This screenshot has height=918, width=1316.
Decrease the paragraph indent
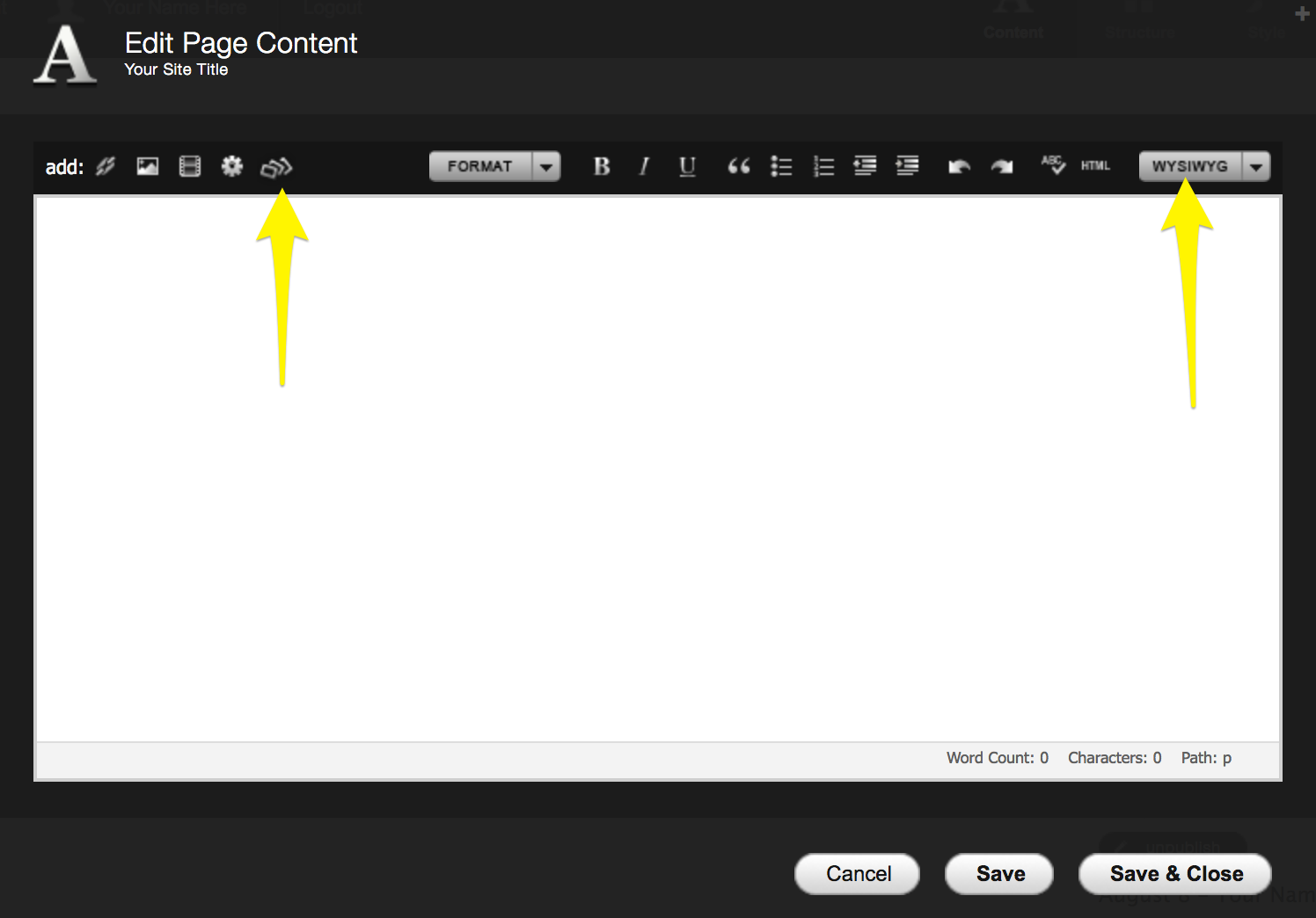click(x=865, y=166)
